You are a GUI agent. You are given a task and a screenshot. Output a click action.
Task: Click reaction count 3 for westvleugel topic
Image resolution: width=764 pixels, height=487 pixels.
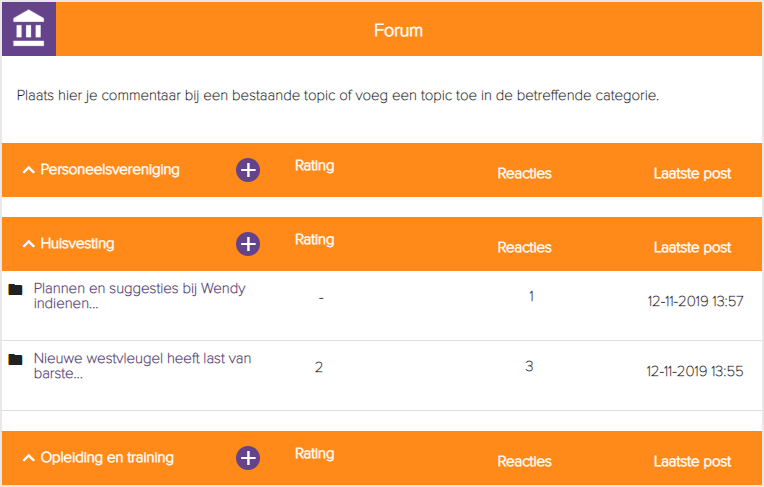pyautogui.click(x=529, y=367)
